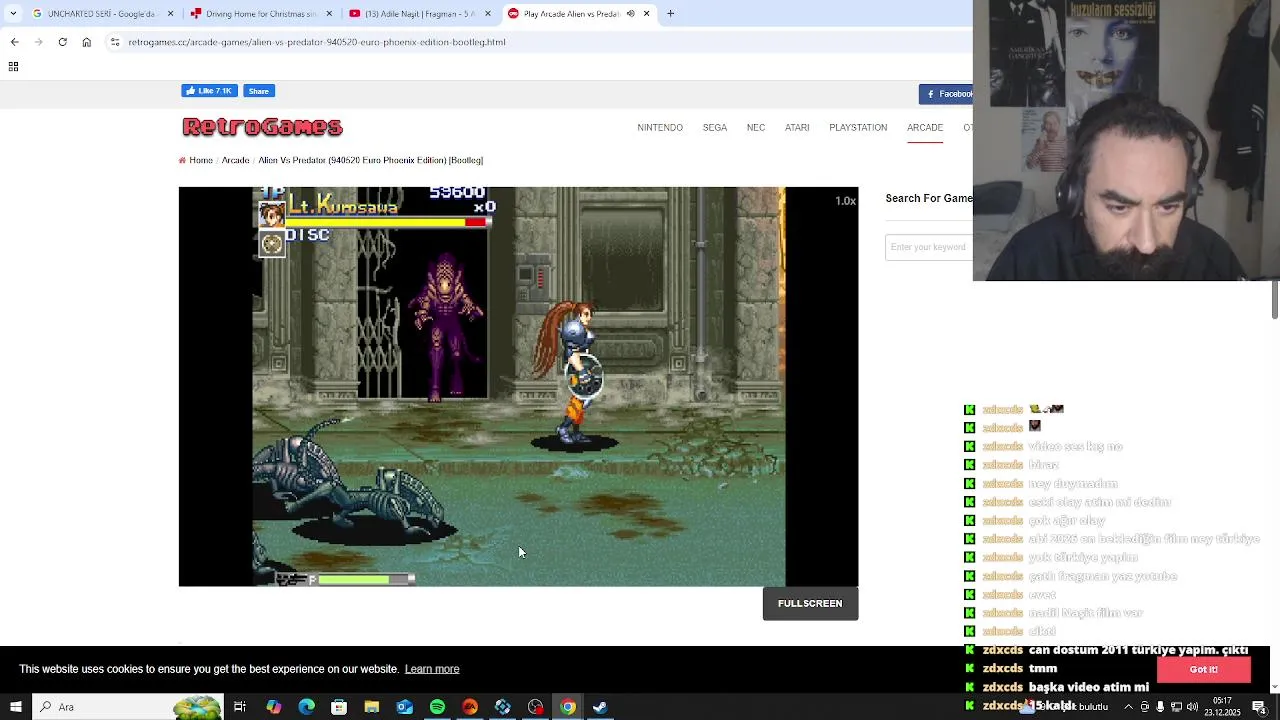
Task: Mute the Alien vs Predator tab audio
Action: [x=630, y=14]
